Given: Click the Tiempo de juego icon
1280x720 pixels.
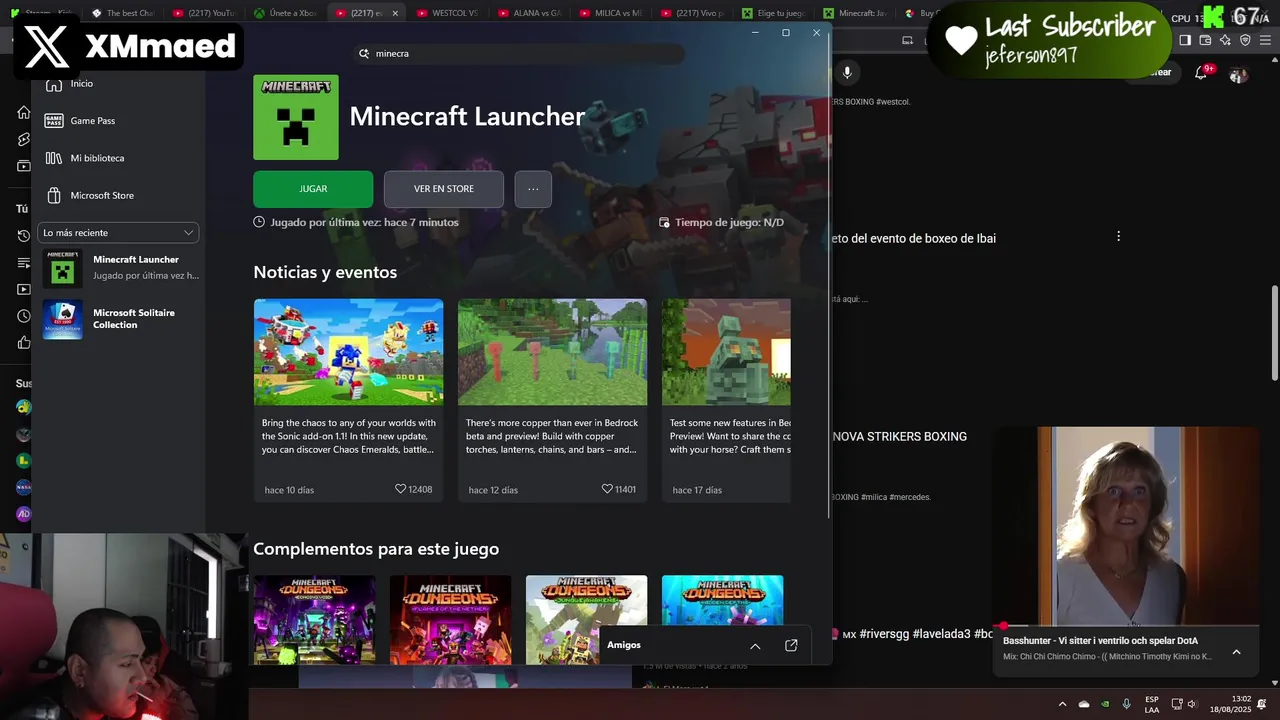Looking at the screenshot, I should pyautogui.click(x=665, y=223).
